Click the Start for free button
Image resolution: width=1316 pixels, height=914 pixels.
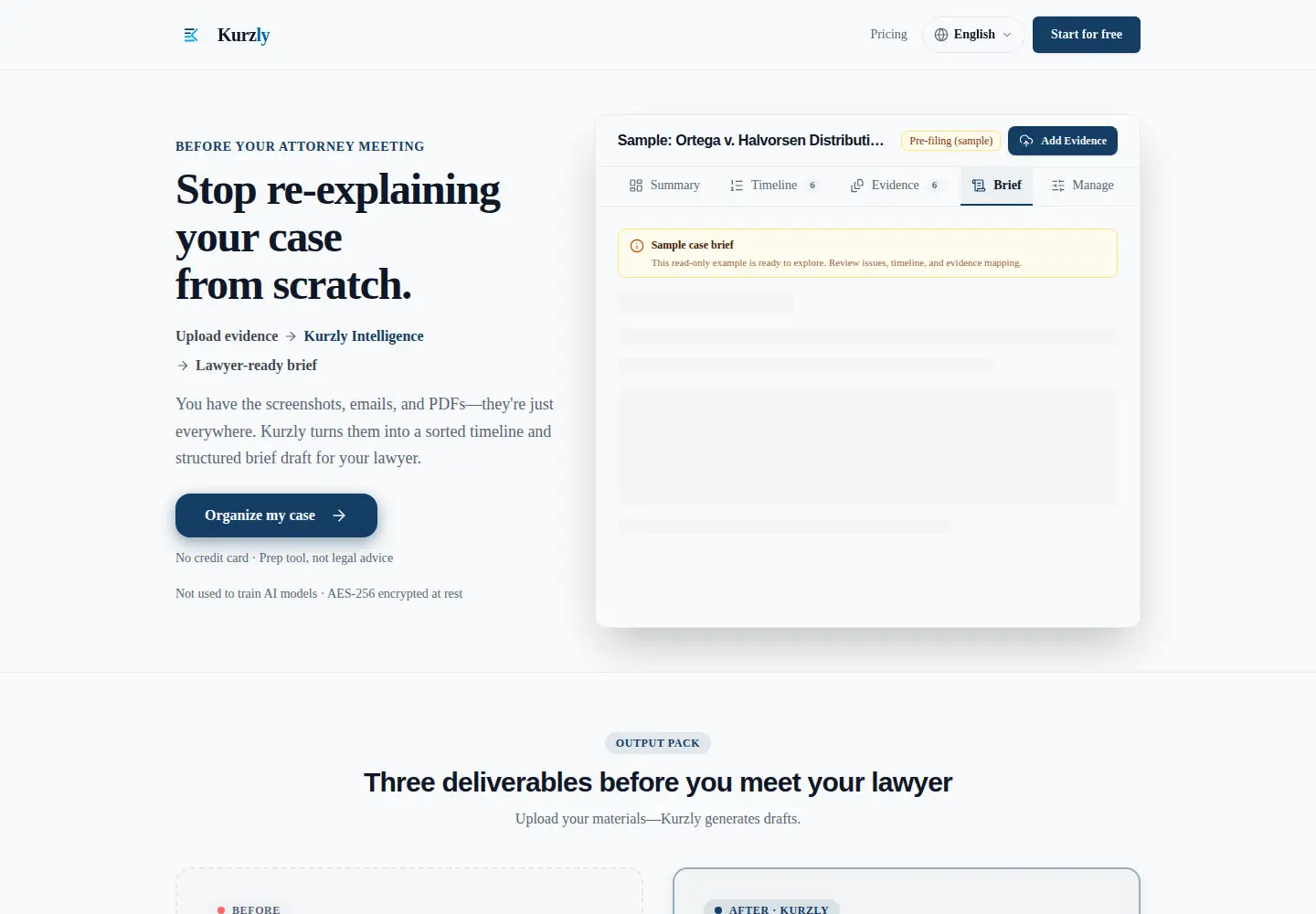(1087, 35)
